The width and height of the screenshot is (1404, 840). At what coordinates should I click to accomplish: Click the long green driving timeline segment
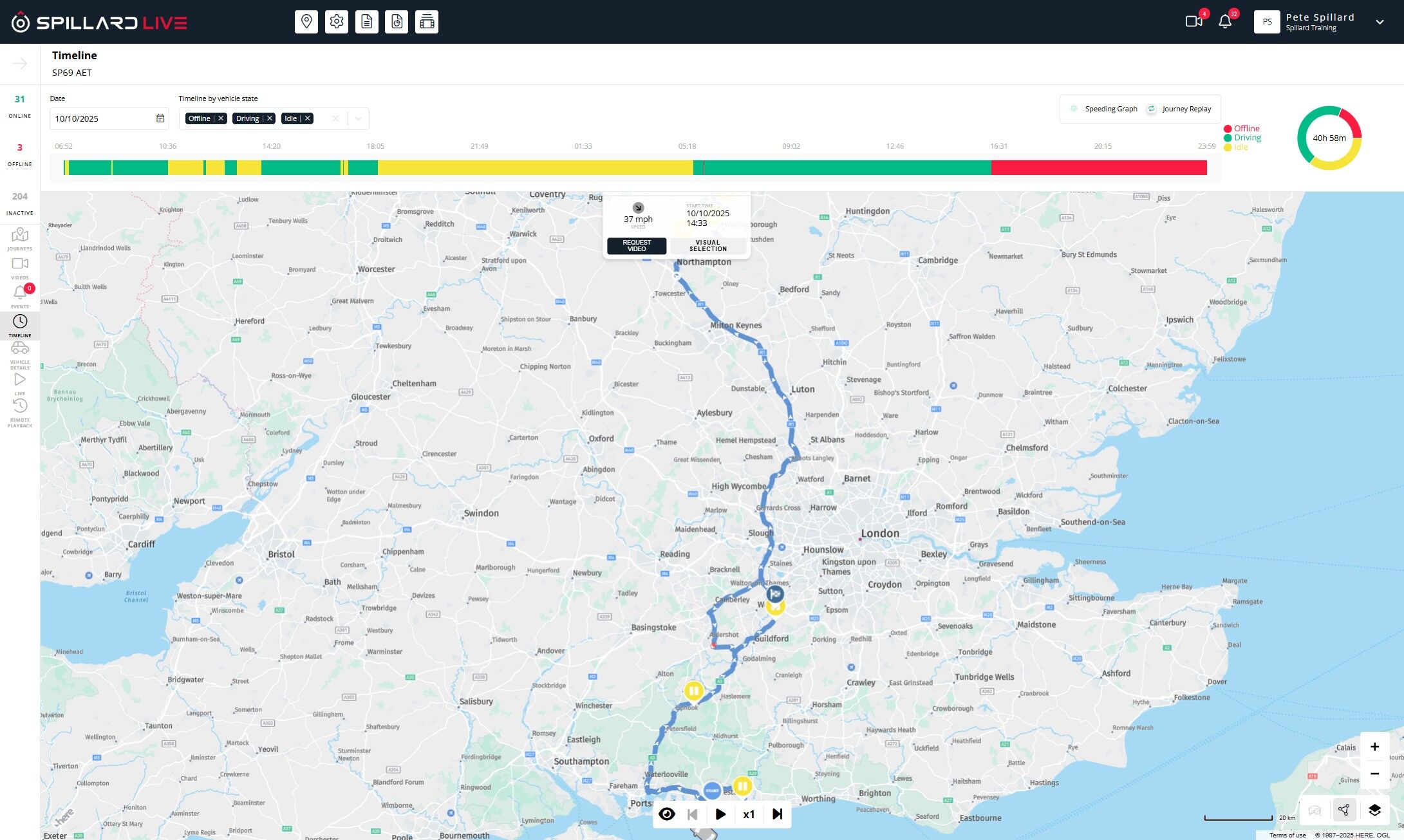pos(847,168)
